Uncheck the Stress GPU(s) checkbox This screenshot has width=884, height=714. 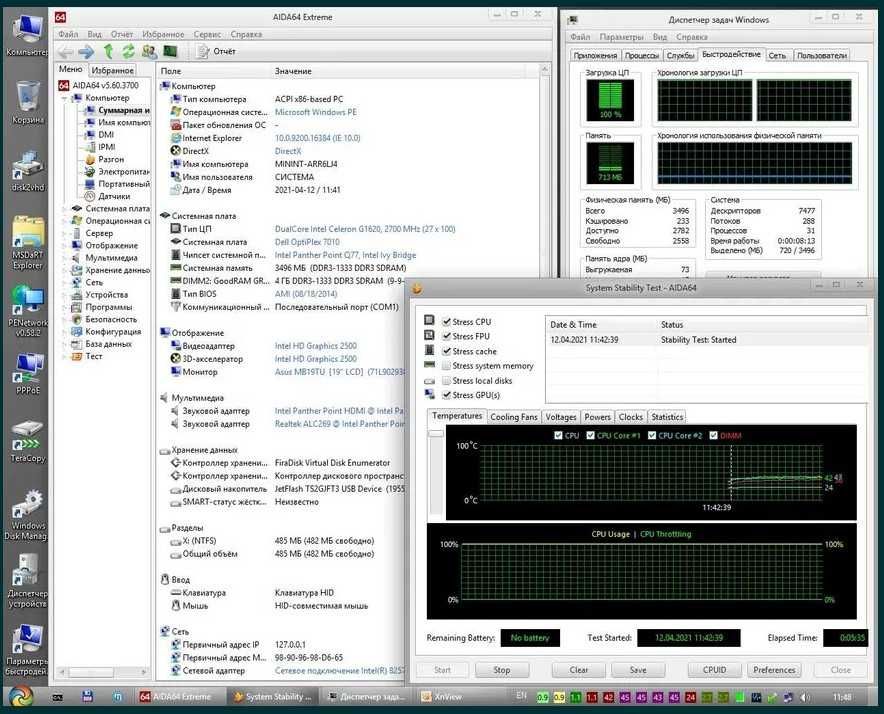click(447, 395)
